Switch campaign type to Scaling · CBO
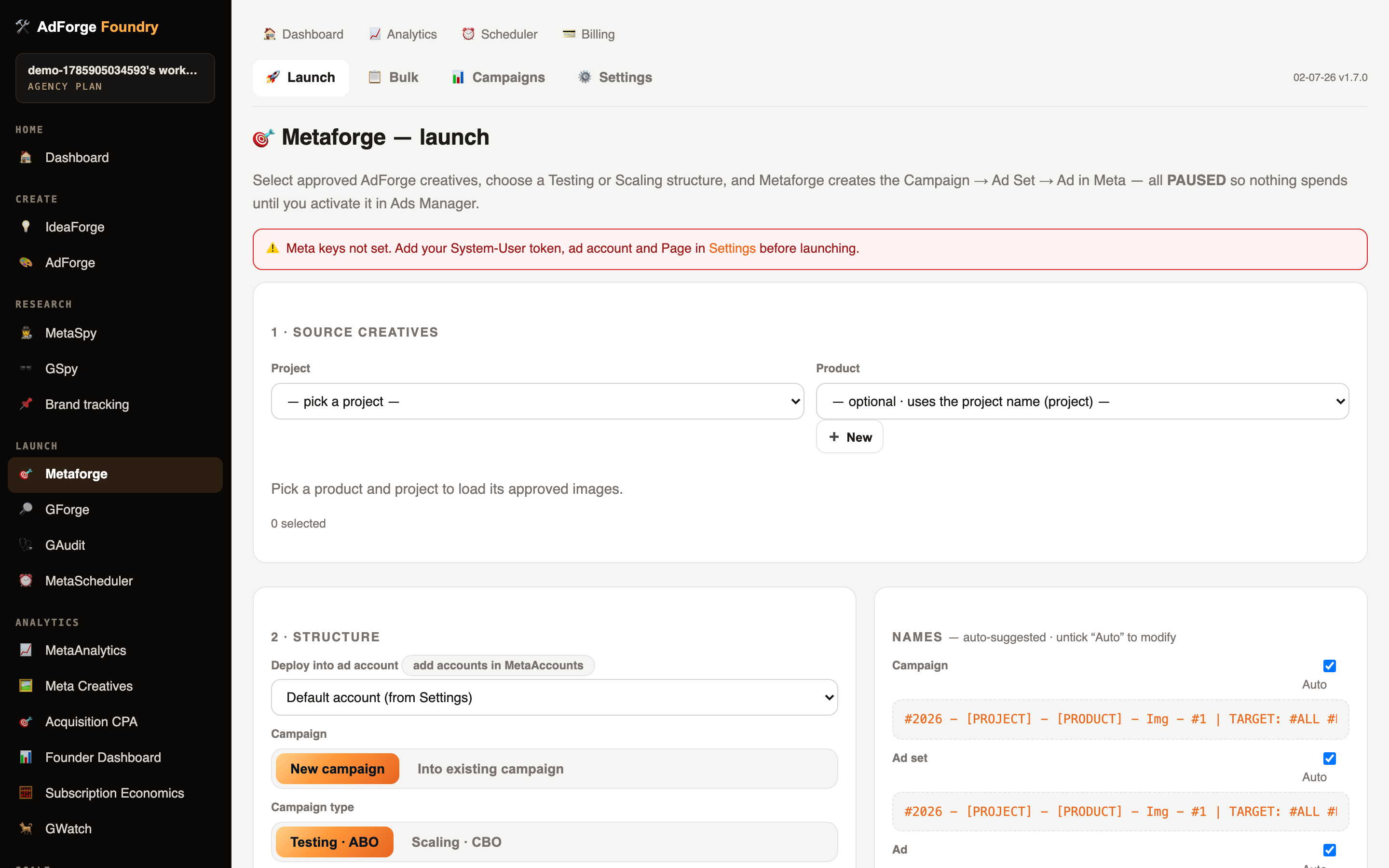 [456, 842]
